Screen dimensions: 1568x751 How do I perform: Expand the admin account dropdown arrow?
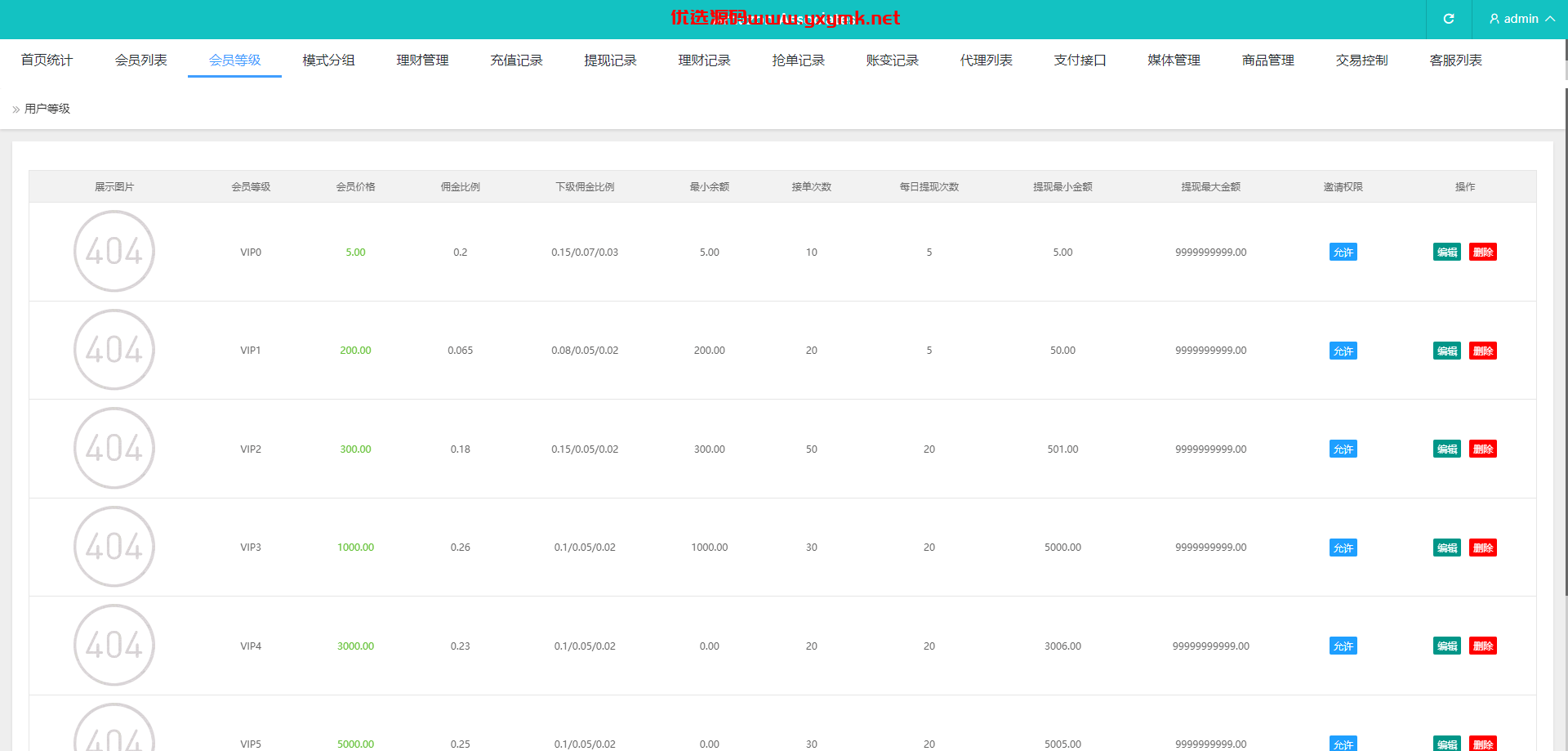[1550, 19]
